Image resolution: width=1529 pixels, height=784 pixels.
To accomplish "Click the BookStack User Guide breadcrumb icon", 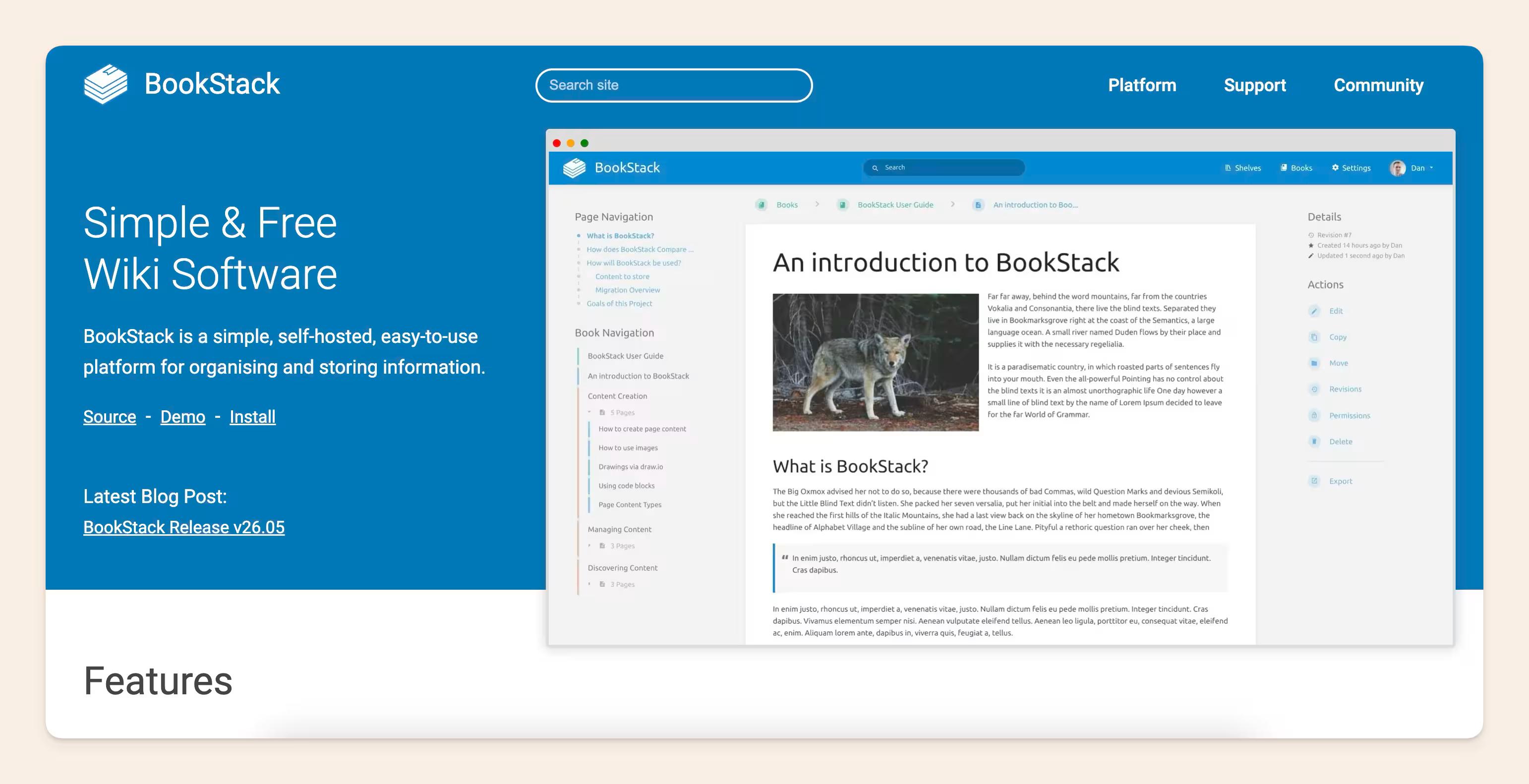I will pos(842,205).
